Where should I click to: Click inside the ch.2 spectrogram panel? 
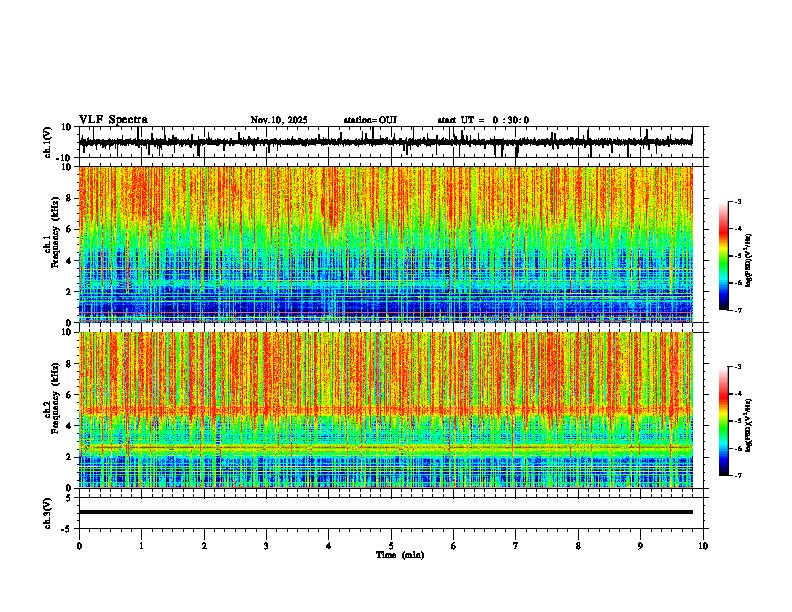pyautogui.click(x=385, y=410)
